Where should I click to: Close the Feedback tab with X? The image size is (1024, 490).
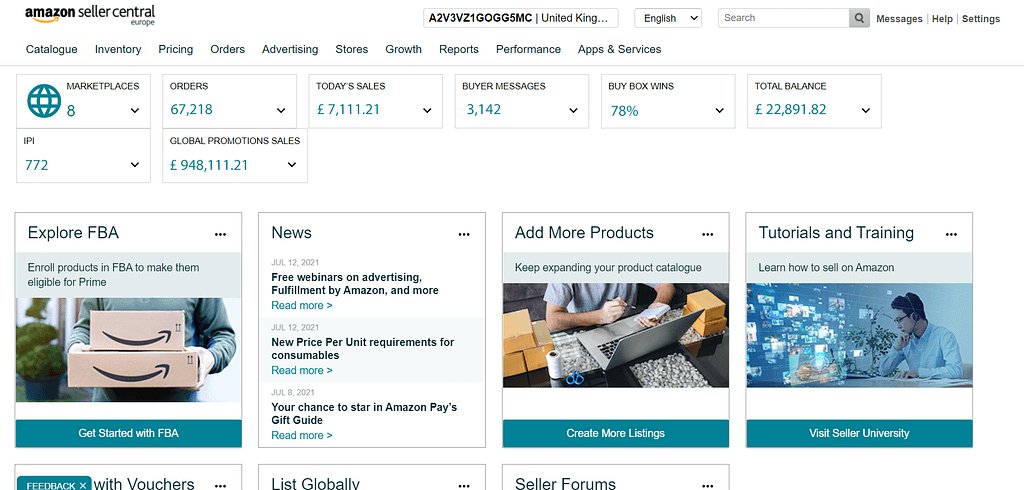(x=83, y=485)
